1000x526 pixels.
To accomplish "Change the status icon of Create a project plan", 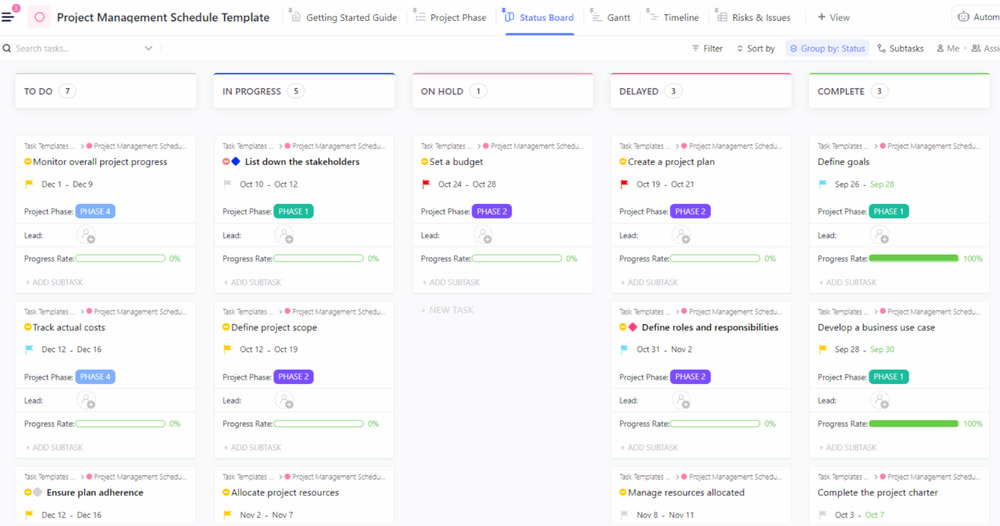I will (623, 162).
